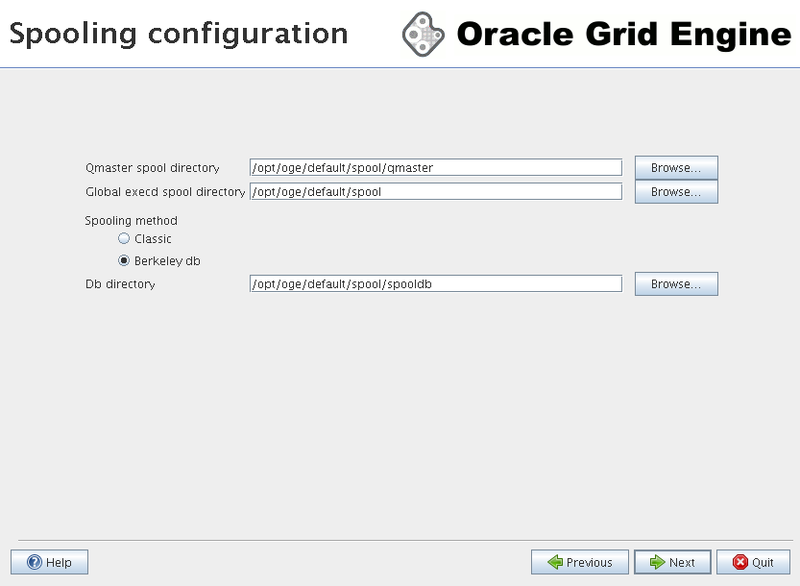Browse for the Global execd spool directory
This screenshot has height=586, width=800.
click(676, 192)
